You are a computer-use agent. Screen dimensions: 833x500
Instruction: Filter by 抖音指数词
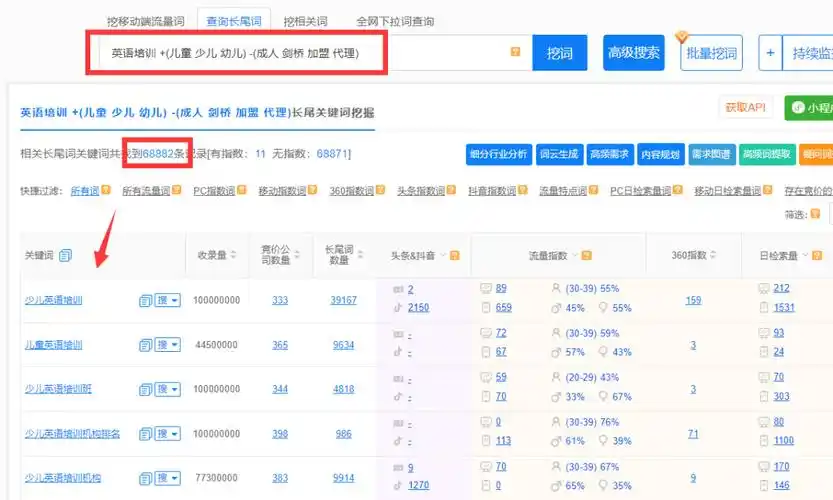[492, 191]
